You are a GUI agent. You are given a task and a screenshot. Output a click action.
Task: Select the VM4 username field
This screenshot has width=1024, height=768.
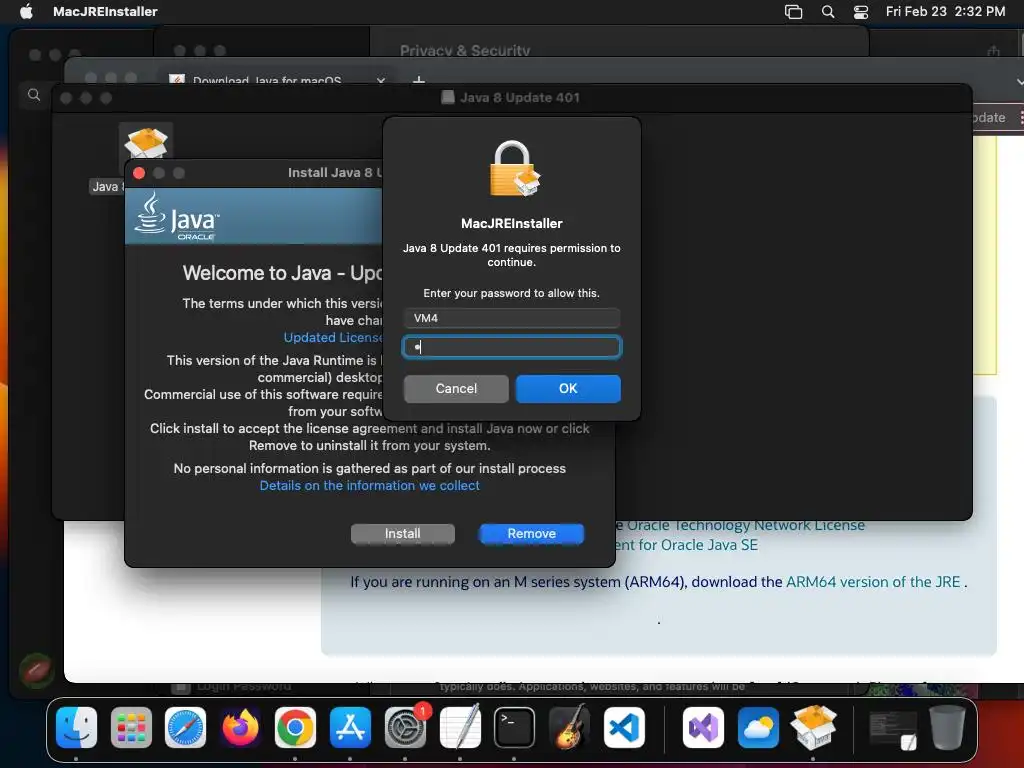coord(512,318)
